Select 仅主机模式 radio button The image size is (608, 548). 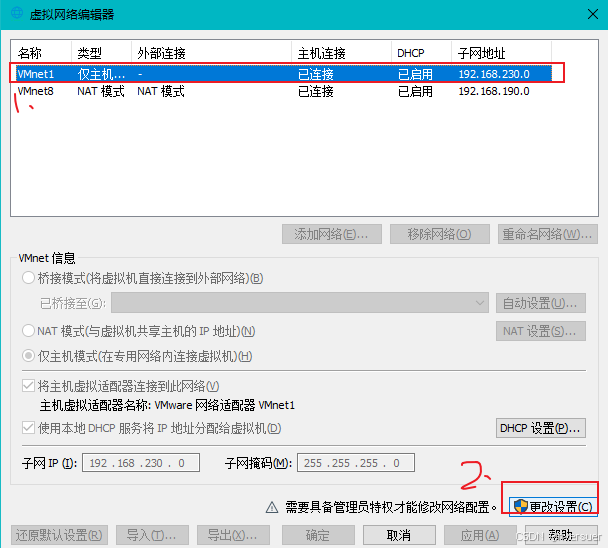28,356
